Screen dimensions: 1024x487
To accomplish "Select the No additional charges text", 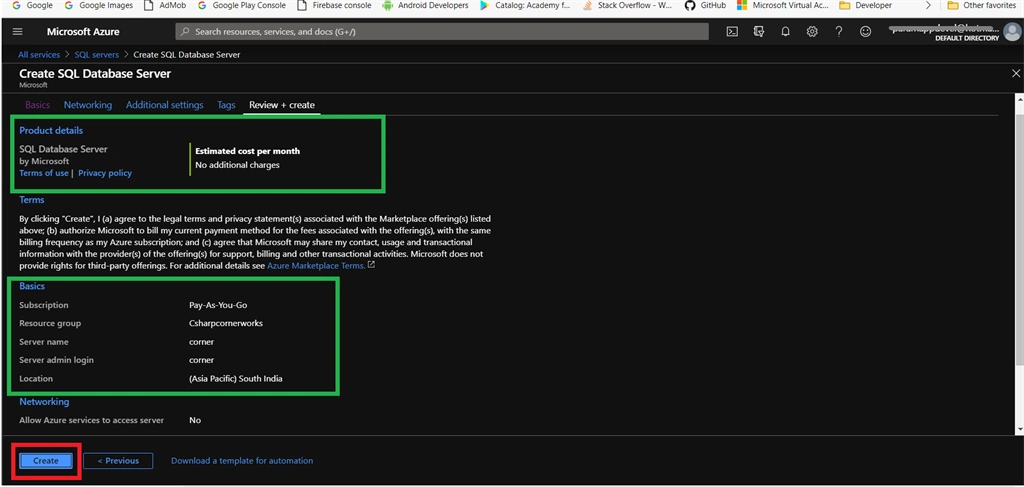I will [237, 165].
